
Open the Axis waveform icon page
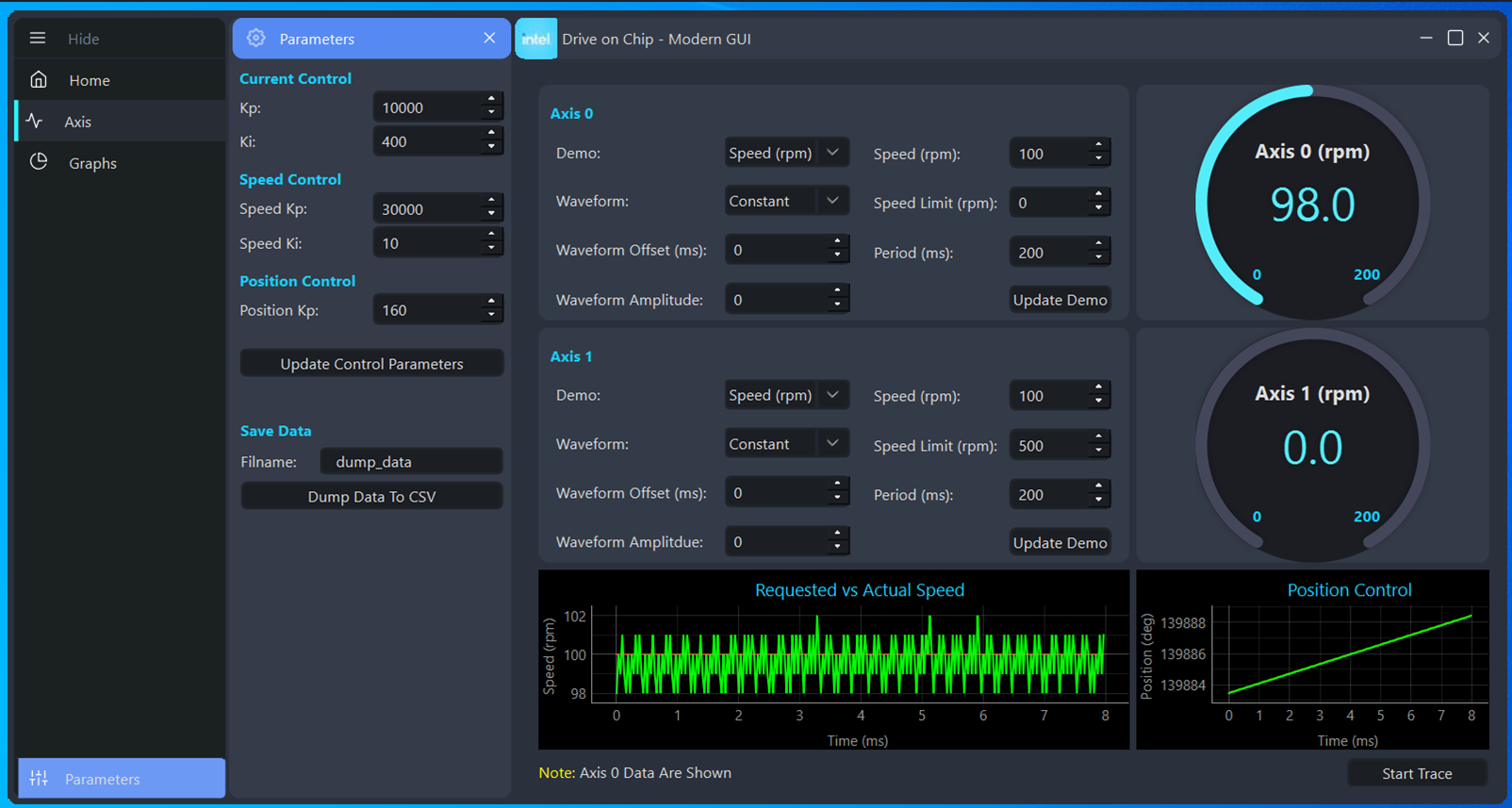(x=35, y=122)
